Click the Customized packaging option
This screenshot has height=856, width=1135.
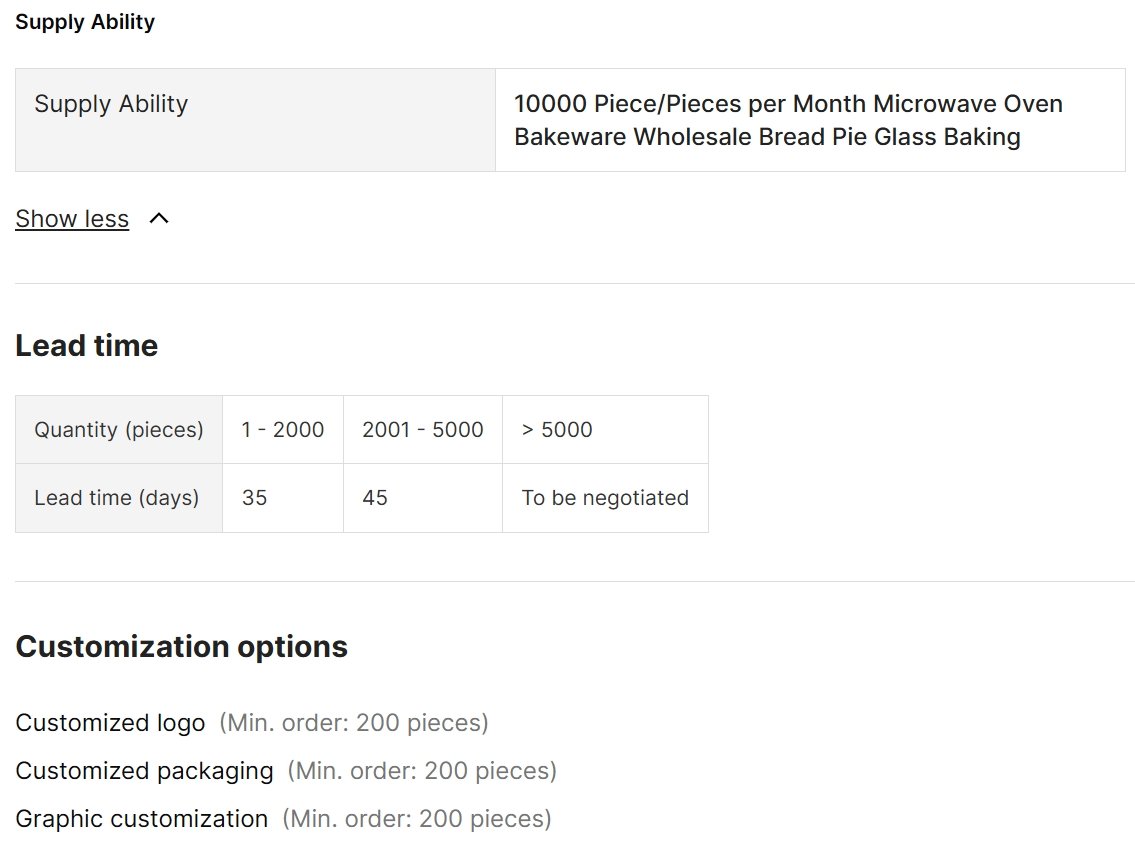coord(144,771)
